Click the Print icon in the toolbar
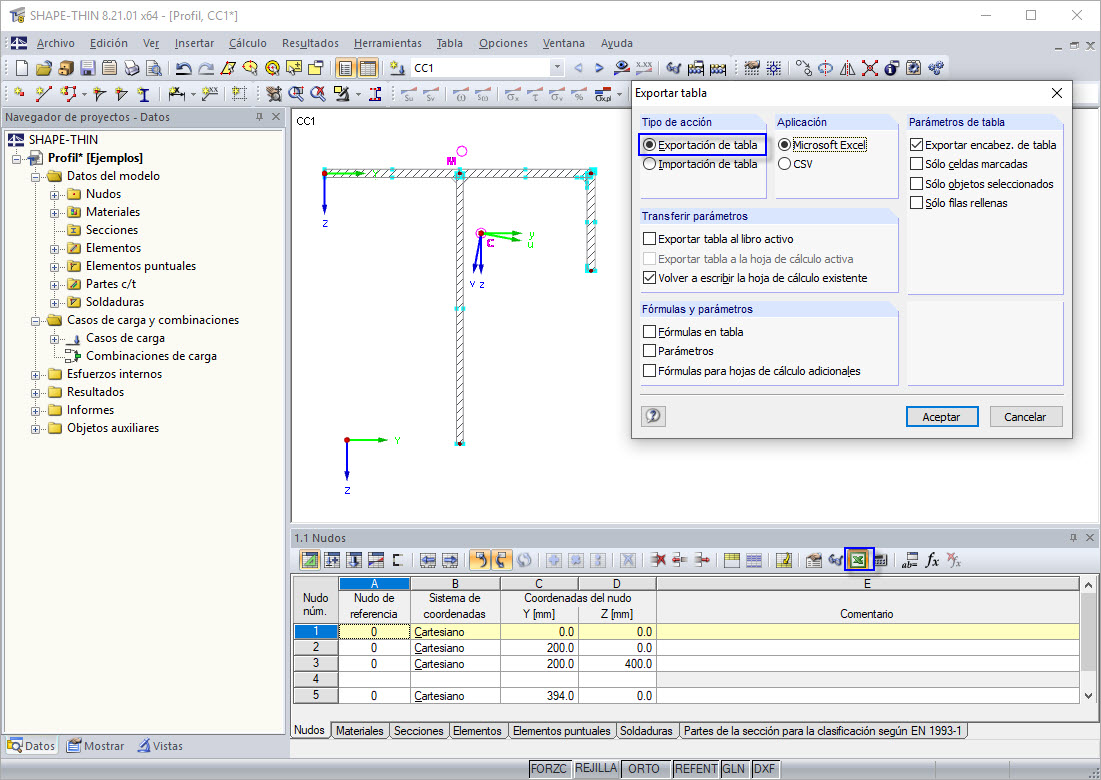This screenshot has width=1101, height=780. point(131,67)
